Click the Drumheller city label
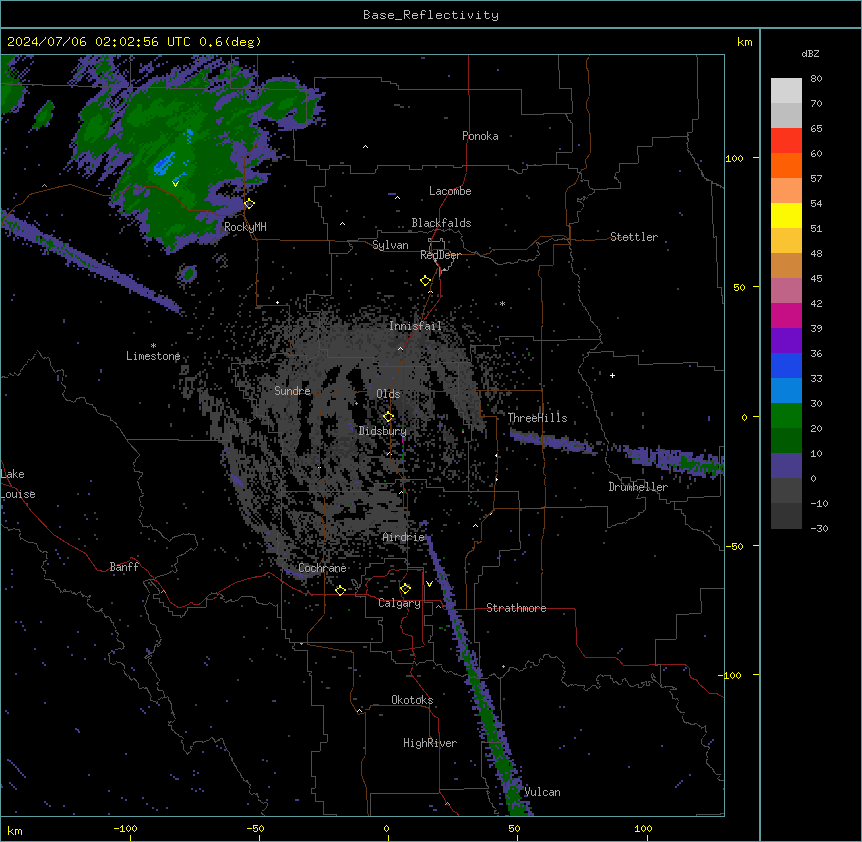This screenshot has height=842, width=862. (638, 487)
